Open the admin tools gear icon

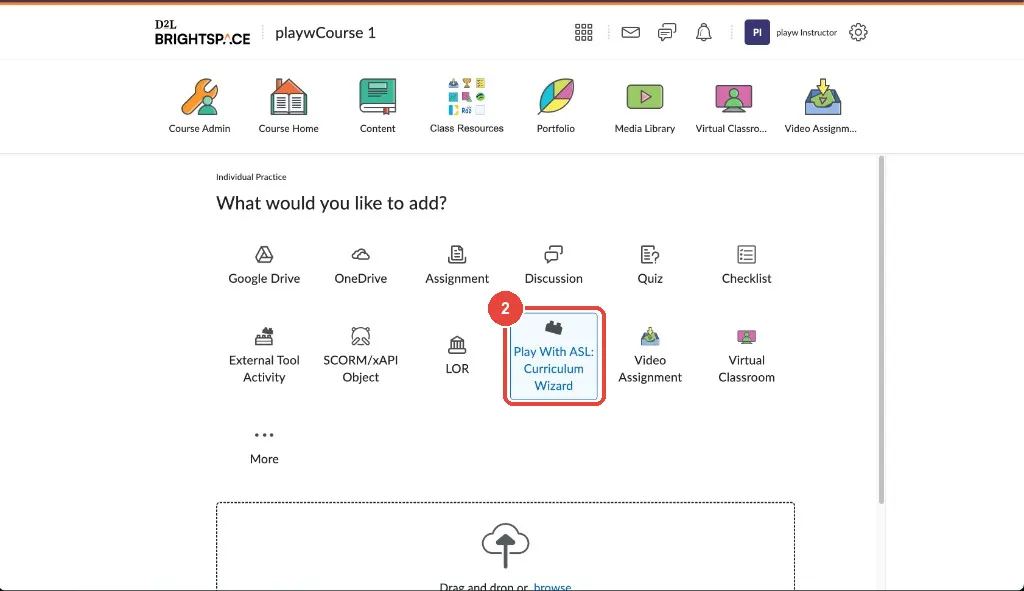pos(858,32)
